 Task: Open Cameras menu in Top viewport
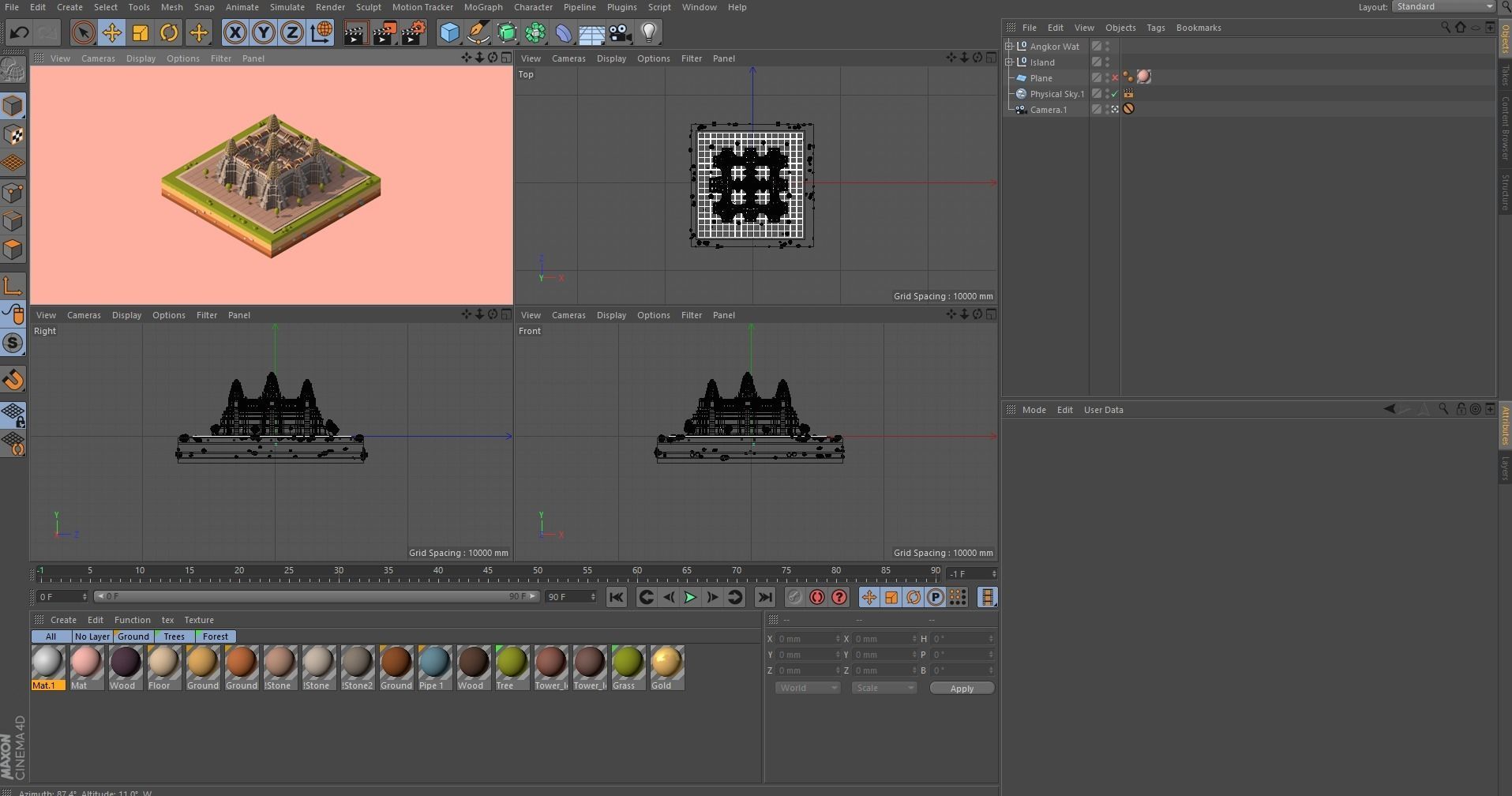coord(568,58)
